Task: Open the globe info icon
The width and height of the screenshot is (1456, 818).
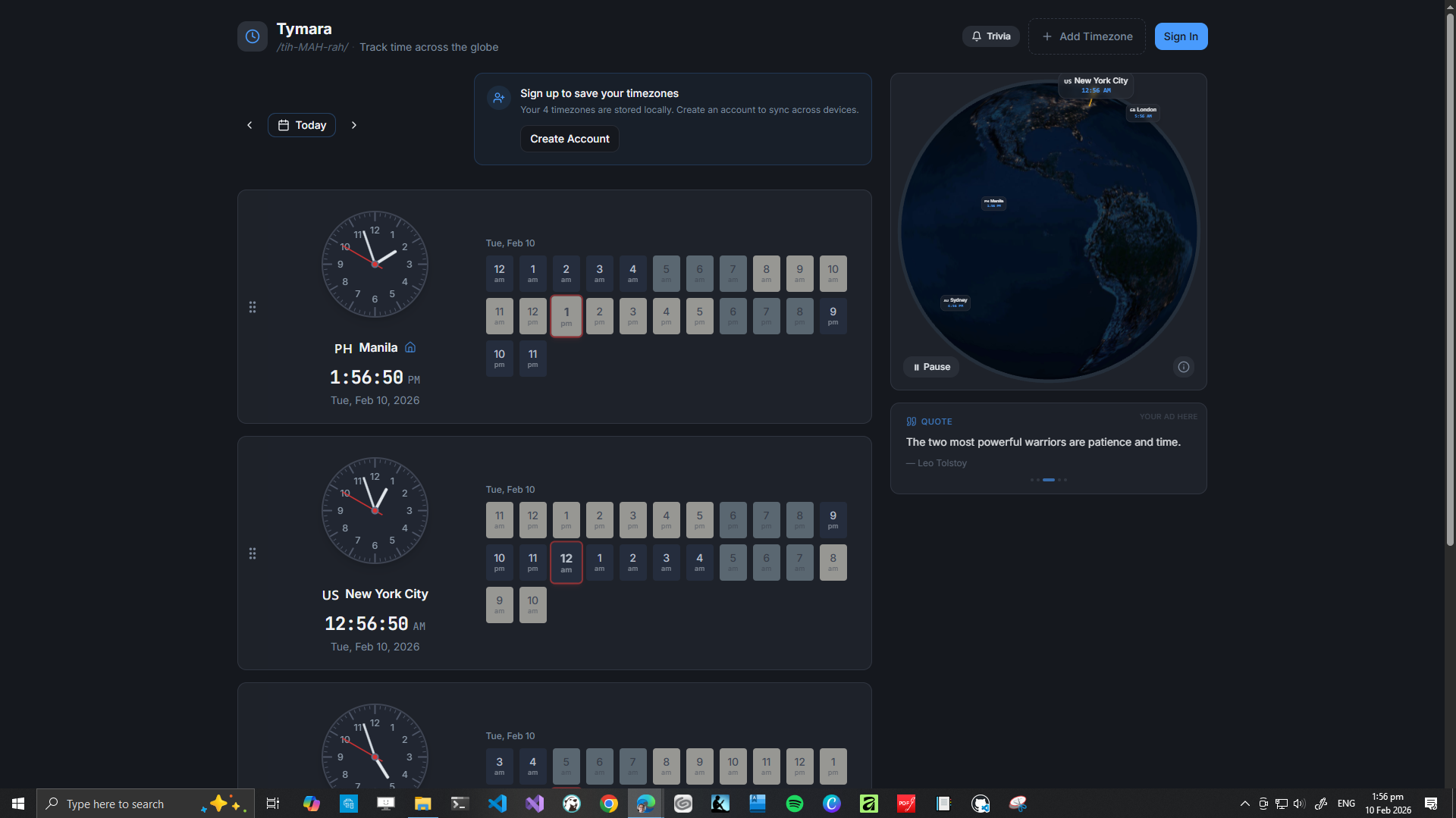Action: click(1183, 367)
